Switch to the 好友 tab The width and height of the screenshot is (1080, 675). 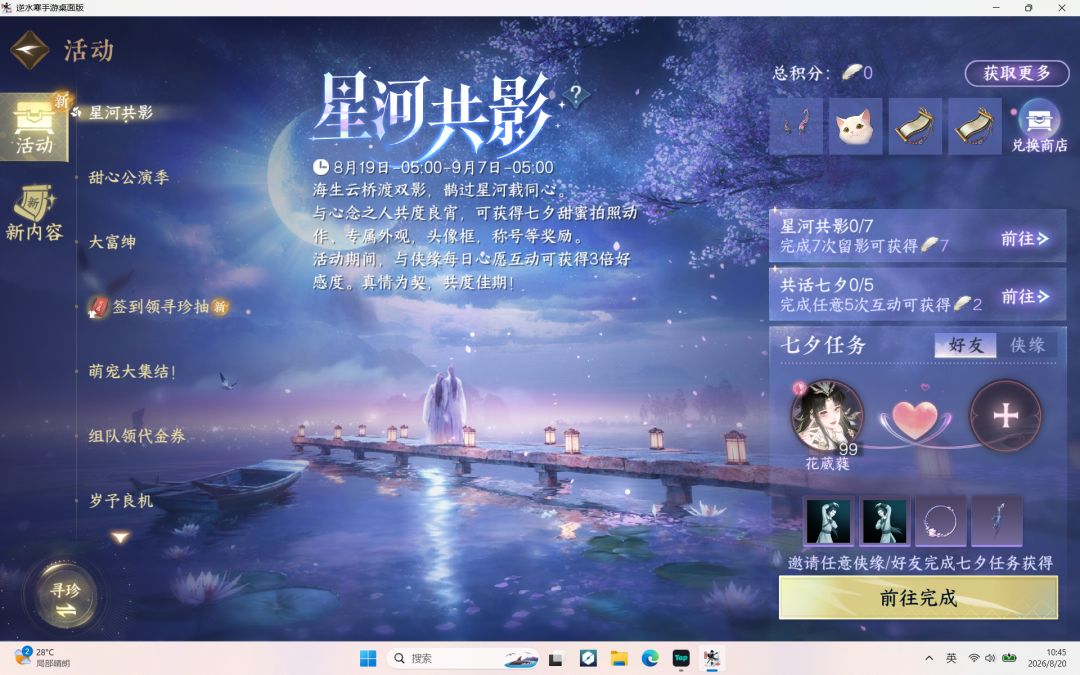[966, 345]
